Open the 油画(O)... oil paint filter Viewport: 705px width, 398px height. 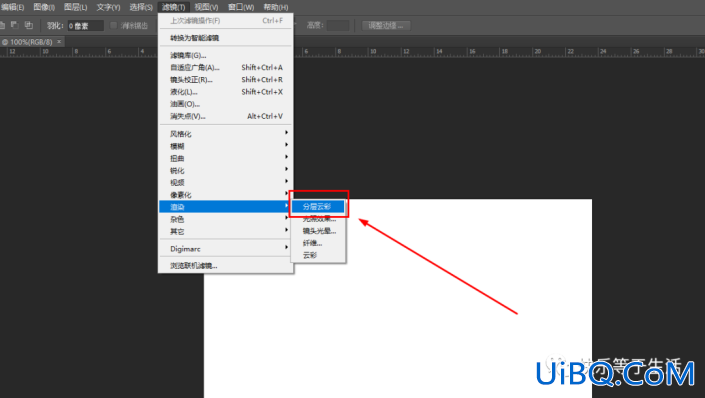226,104
